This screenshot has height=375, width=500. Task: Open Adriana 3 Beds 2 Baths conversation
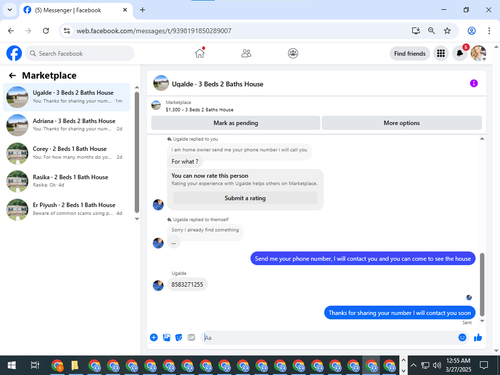(67, 125)
